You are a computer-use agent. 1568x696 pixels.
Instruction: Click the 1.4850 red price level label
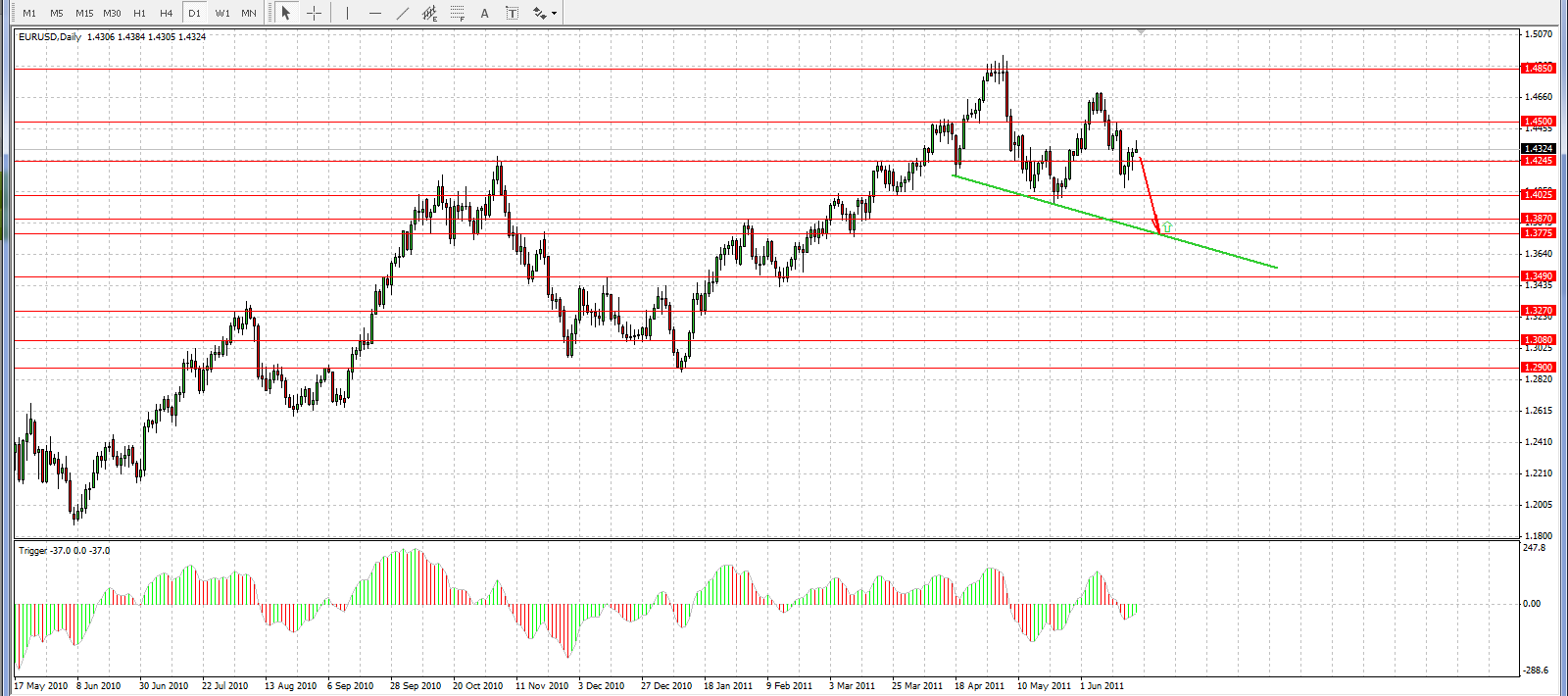click(1538, 69)
